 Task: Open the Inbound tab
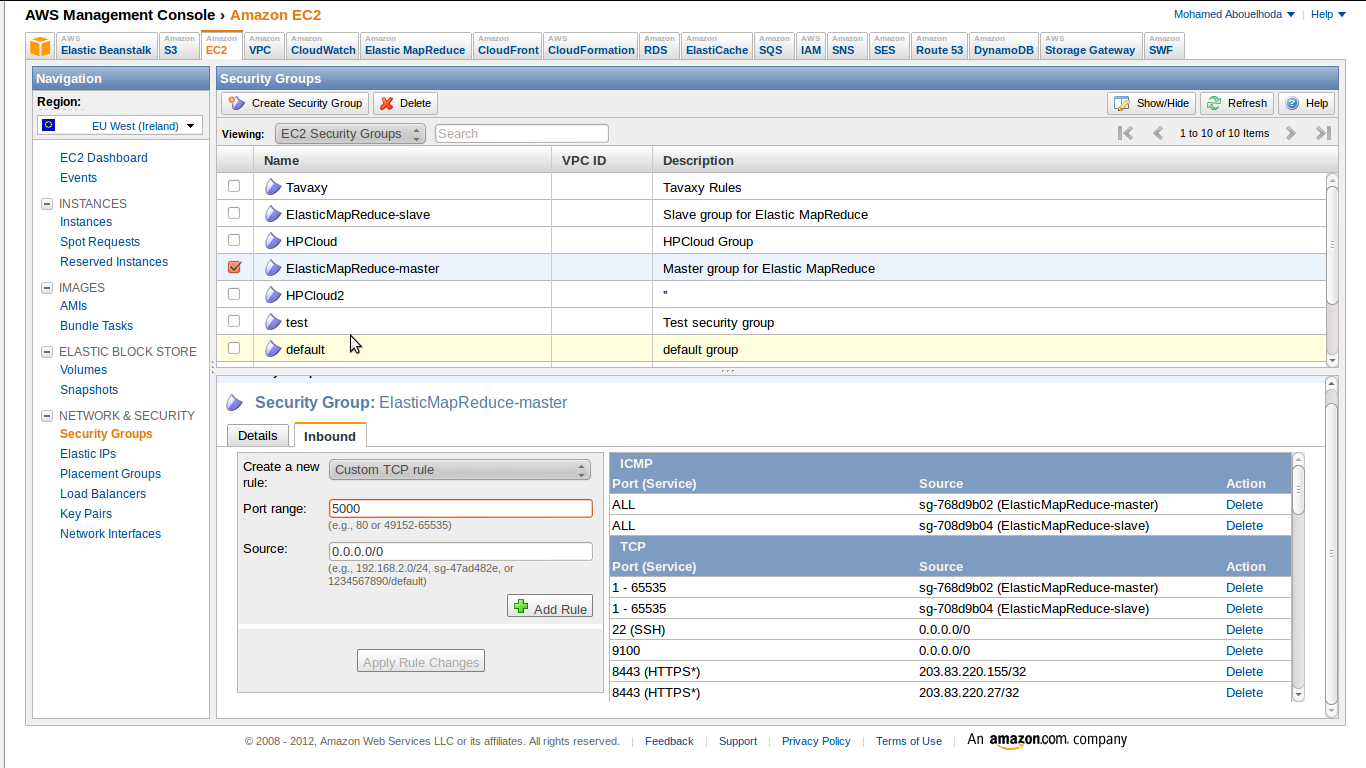click(330, 435)
